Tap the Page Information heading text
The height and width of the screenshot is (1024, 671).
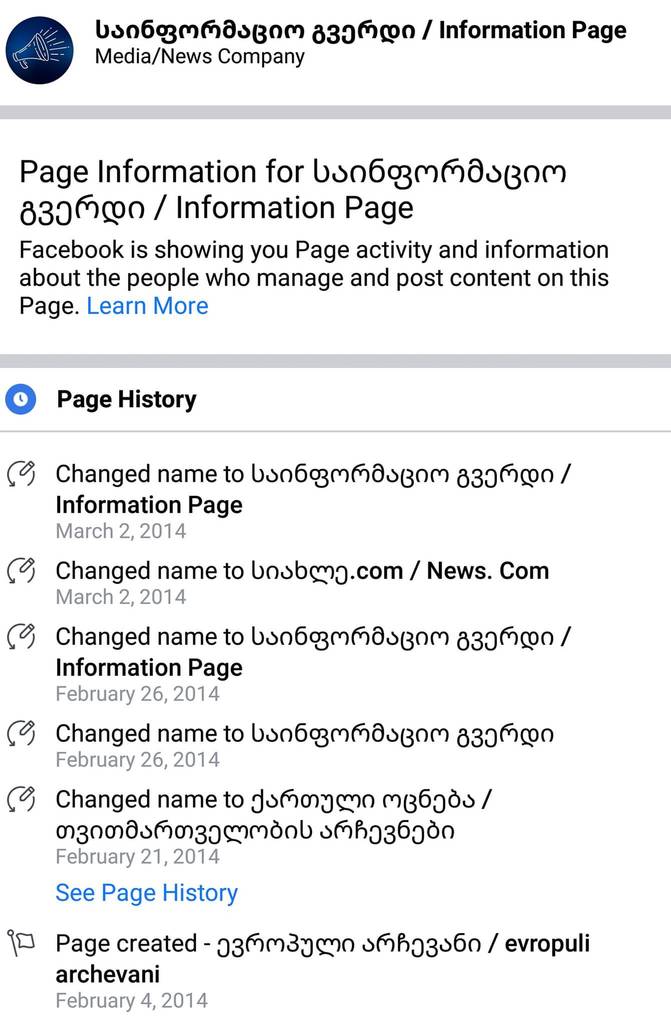[292, 189]
